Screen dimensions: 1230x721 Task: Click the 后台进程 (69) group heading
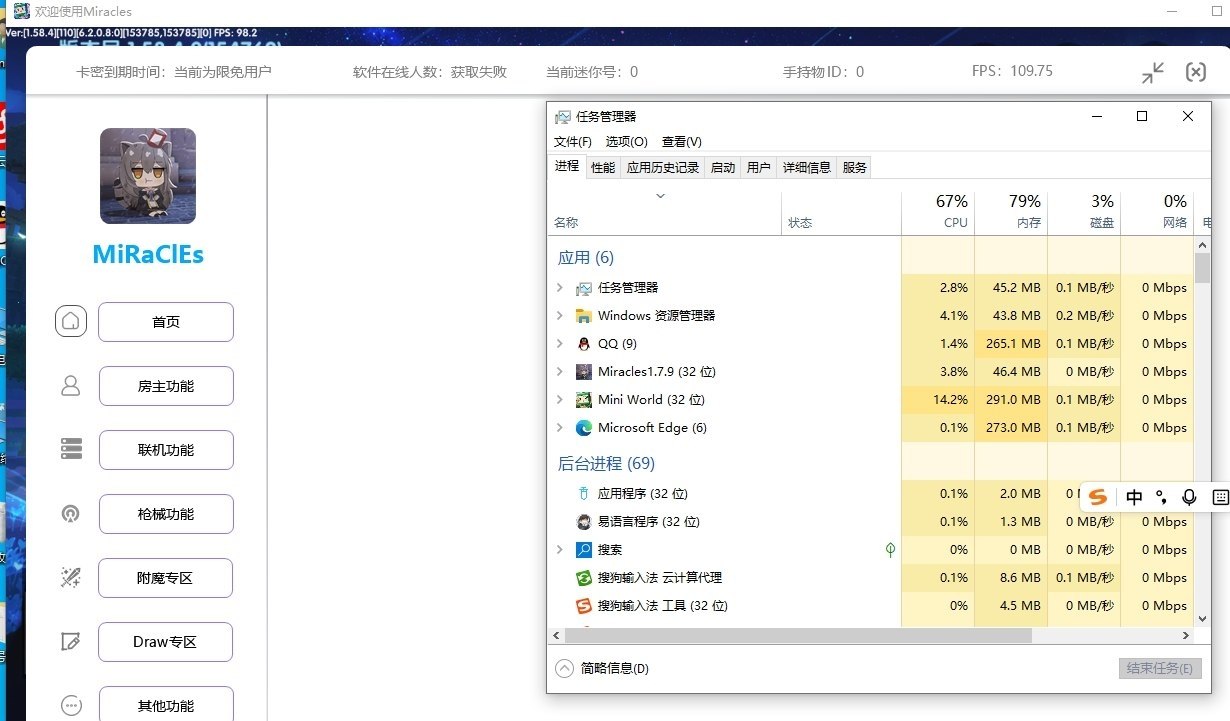[x=606, y=464]
